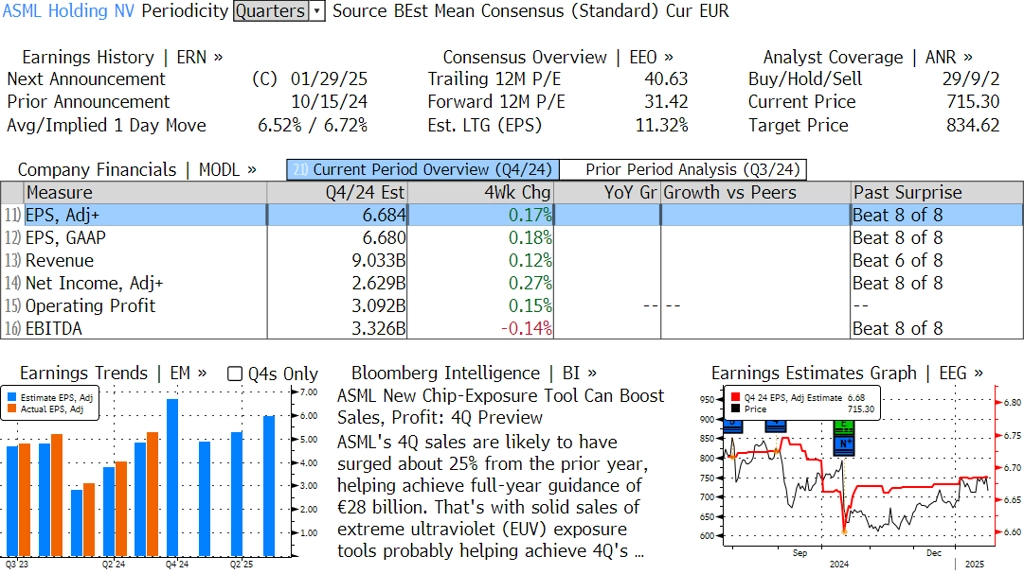This screenshot has height=574, width=1024.
Task: Click the 6.52% / 6.72% implied move value
Action: (313, 125)
